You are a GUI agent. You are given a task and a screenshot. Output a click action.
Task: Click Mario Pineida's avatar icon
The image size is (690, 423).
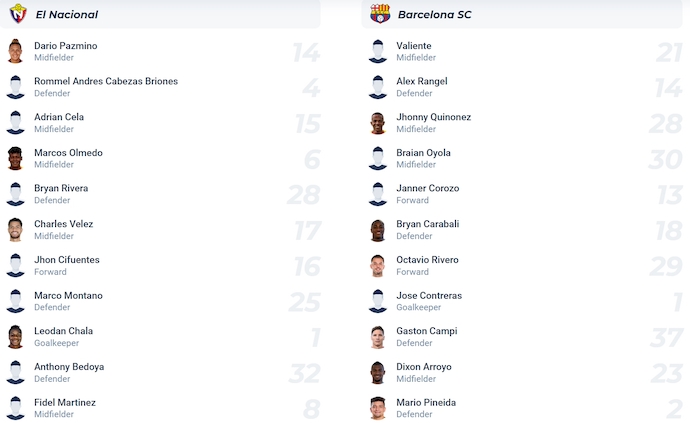pyautogui.click(x=377, y=408)
